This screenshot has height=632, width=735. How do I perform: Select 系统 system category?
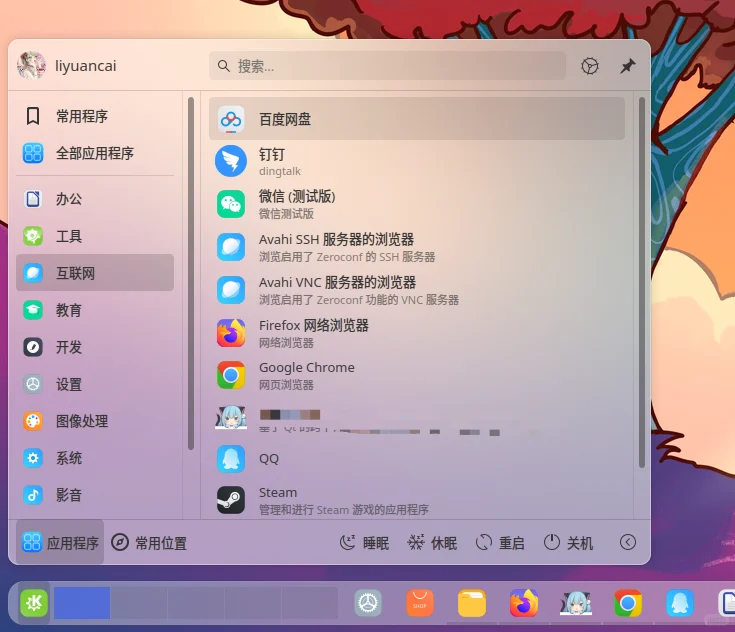coord(95,458)
